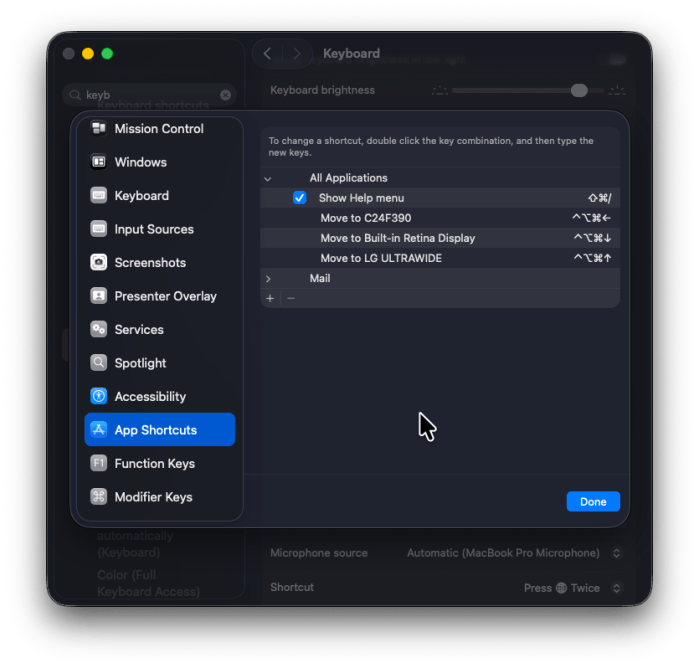
Task: Select Modifier Keys in the sidebar
Action: [x=153, y=497]
